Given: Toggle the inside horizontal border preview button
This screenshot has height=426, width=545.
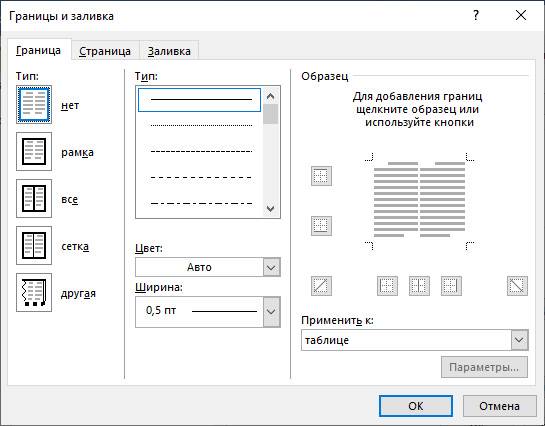Looking at the screenshot, I should tap(321, 226).
